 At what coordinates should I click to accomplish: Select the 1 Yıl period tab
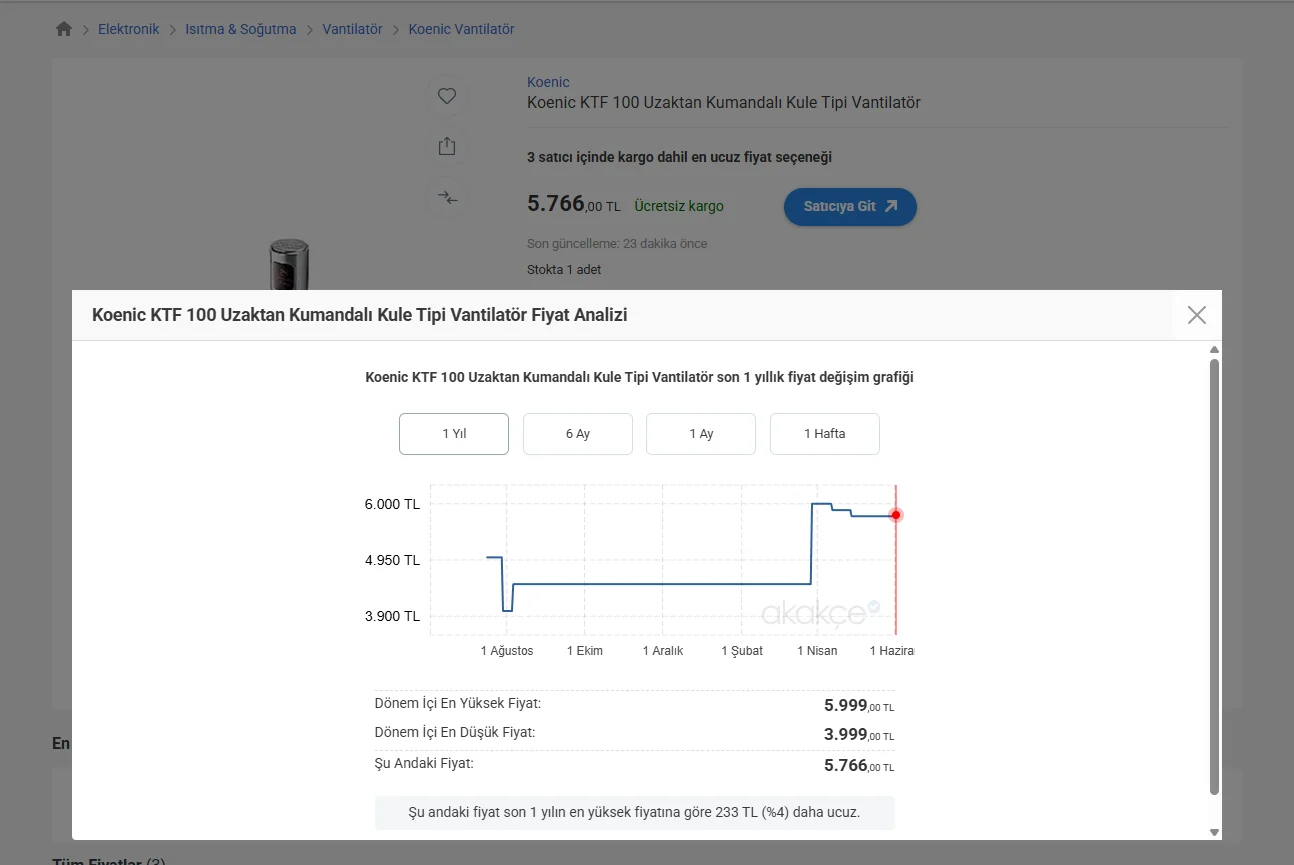[454, 434]
